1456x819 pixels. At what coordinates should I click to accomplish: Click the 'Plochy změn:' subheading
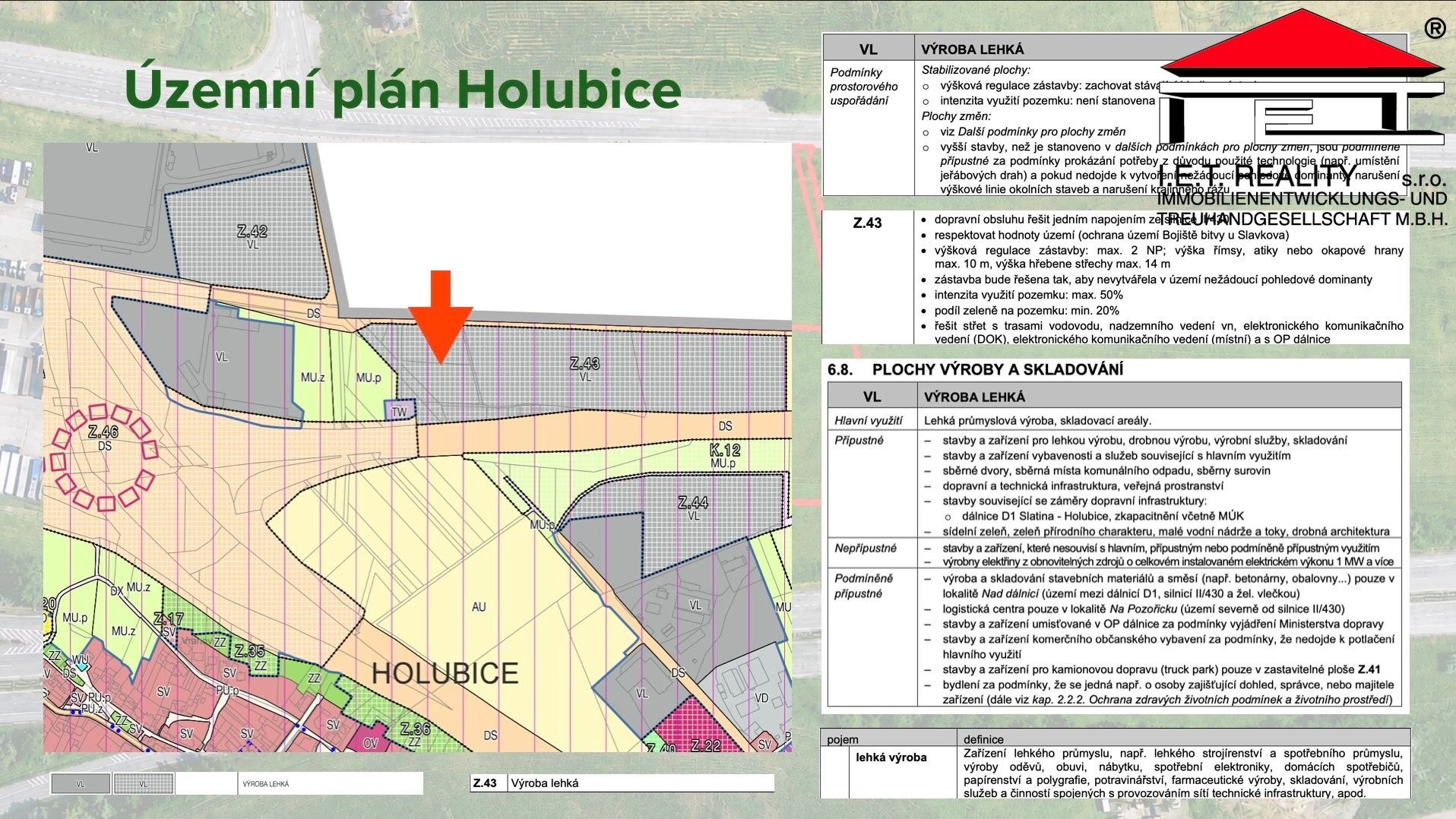click(x=956, y=116)
